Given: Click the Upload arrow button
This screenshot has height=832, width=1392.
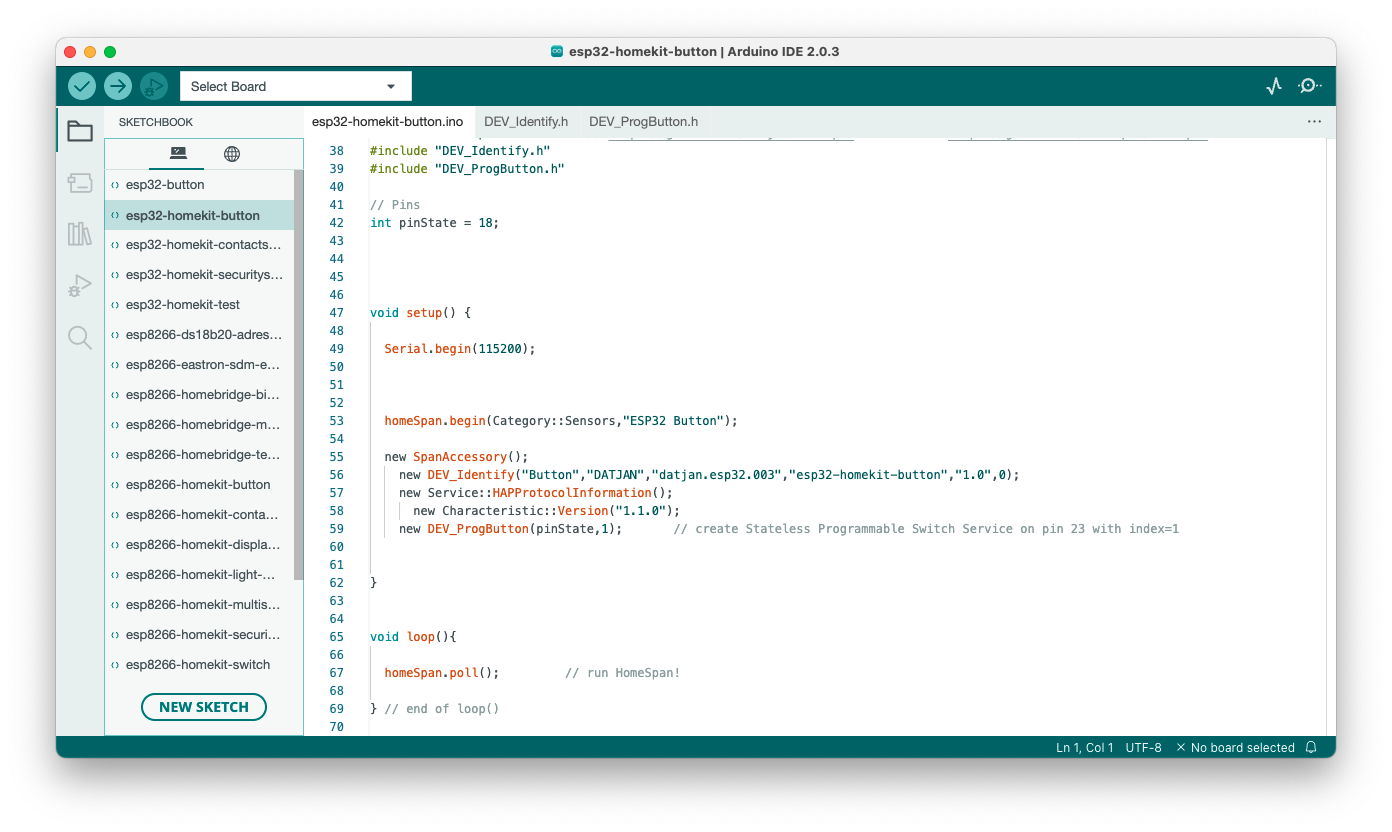Looking at the screenshot, I should pyautogui.click(x=118, y=86).
